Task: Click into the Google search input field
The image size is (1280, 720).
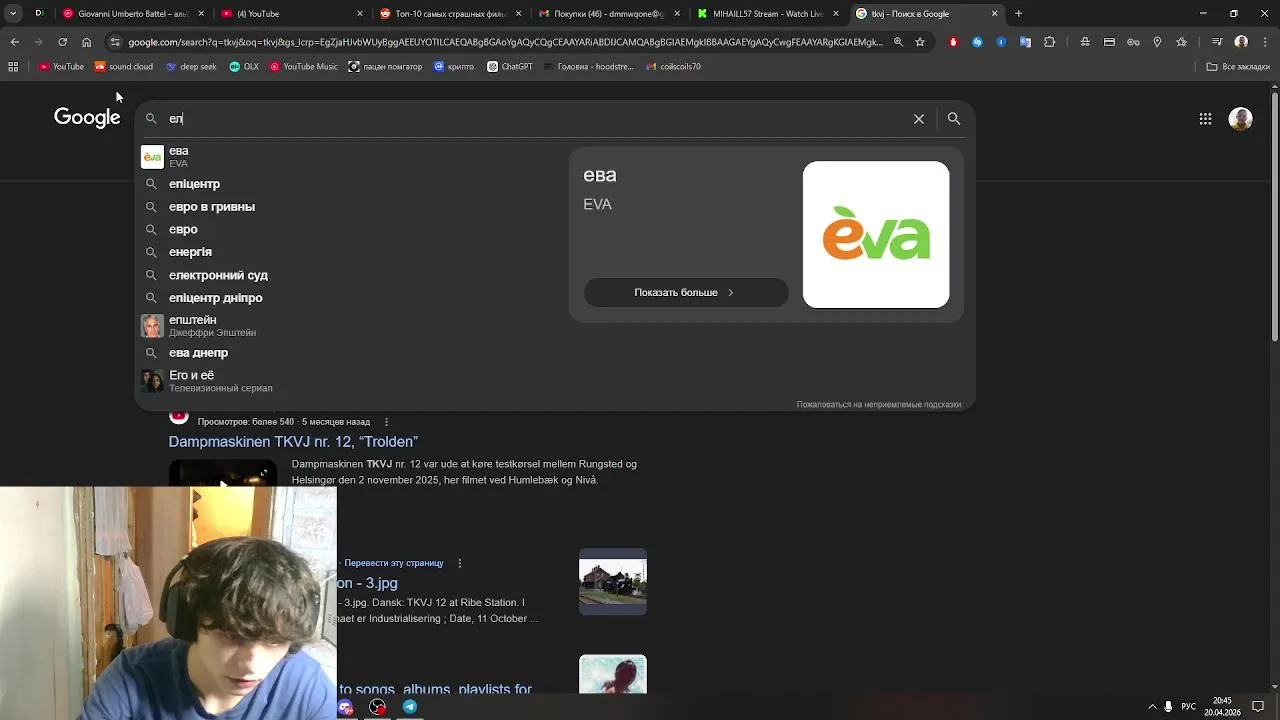Action: click(x=535, y=119)
